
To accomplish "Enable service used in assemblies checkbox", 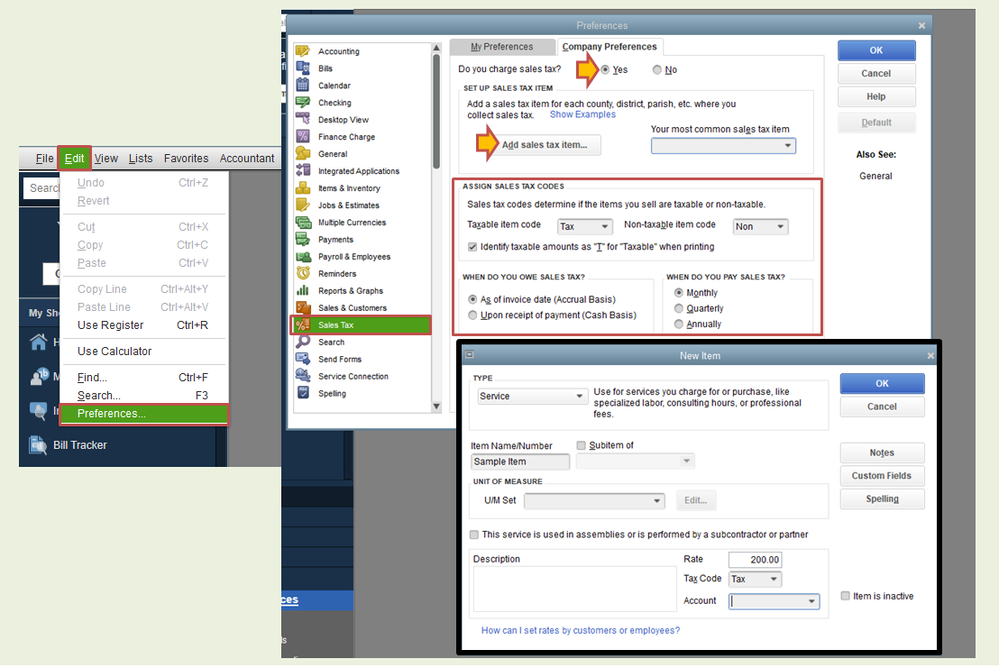I will [474, 534].
